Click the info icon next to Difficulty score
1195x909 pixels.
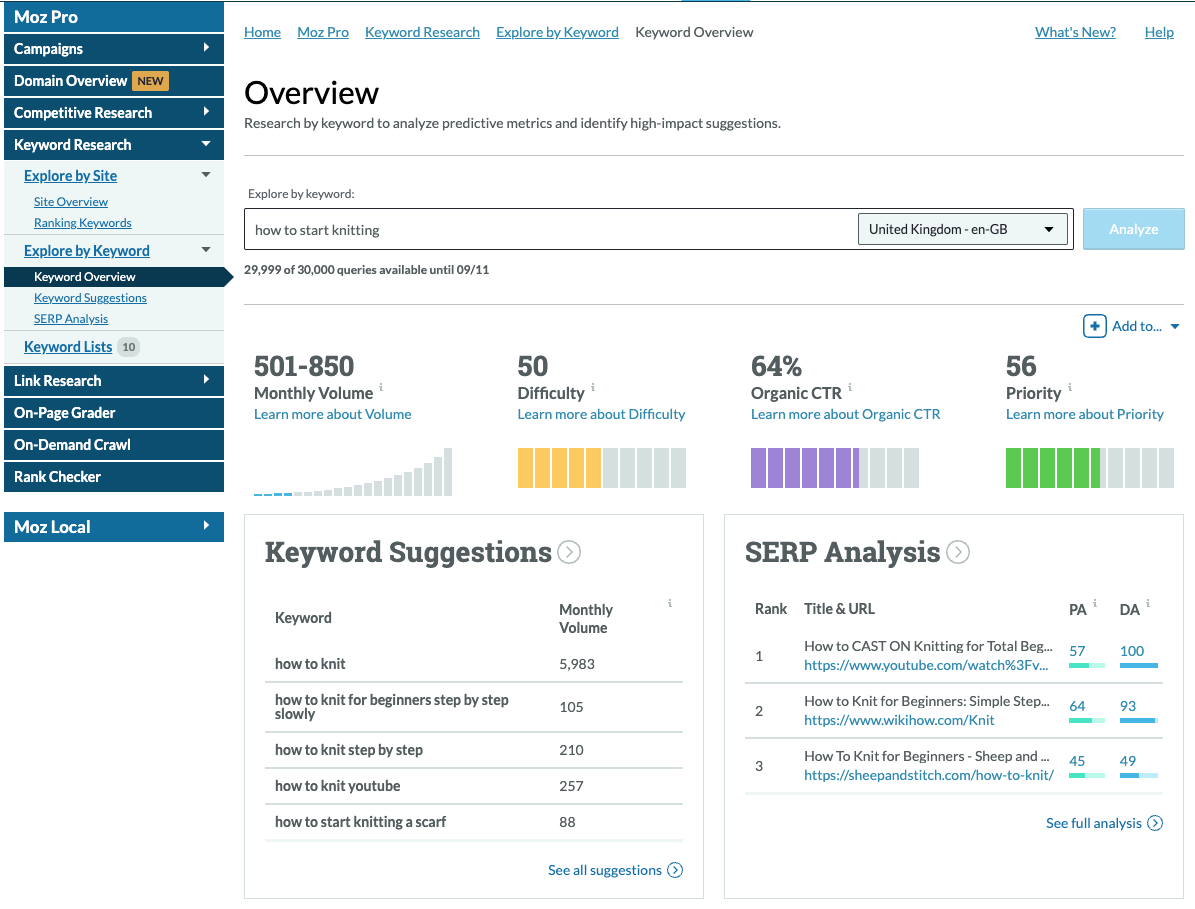point(593,388)
